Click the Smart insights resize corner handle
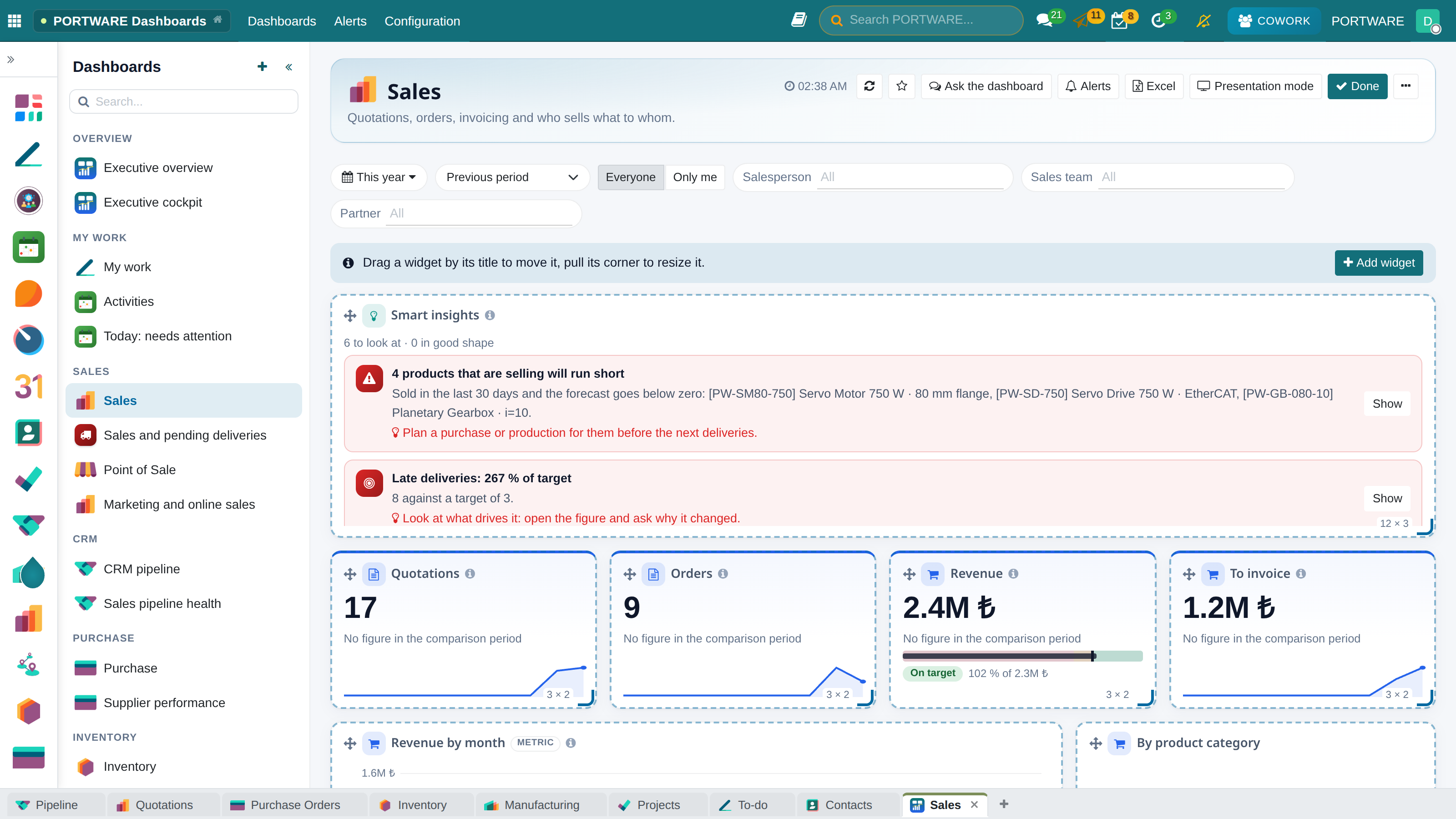The image size is (1456, 819). [1425, 526]
